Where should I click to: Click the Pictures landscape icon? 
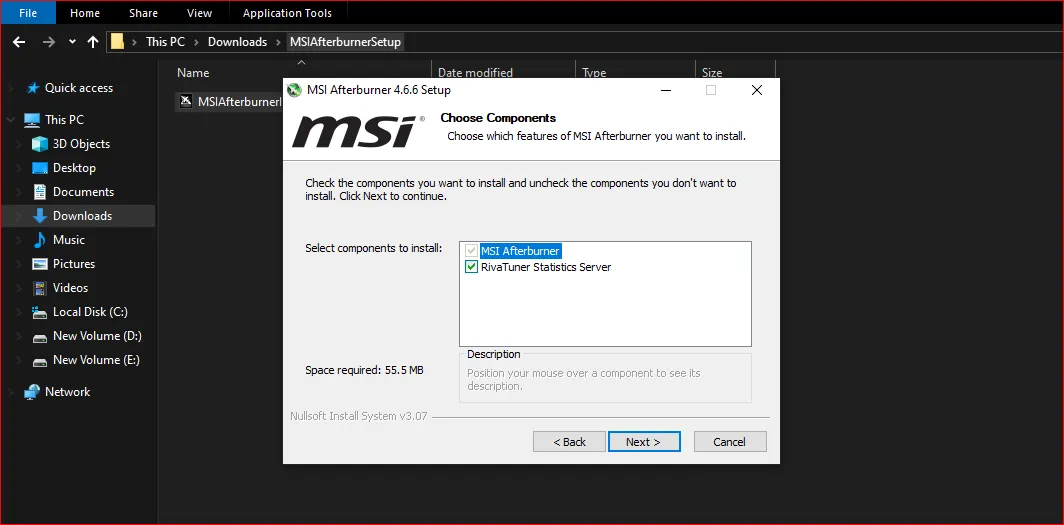[40, 264]
